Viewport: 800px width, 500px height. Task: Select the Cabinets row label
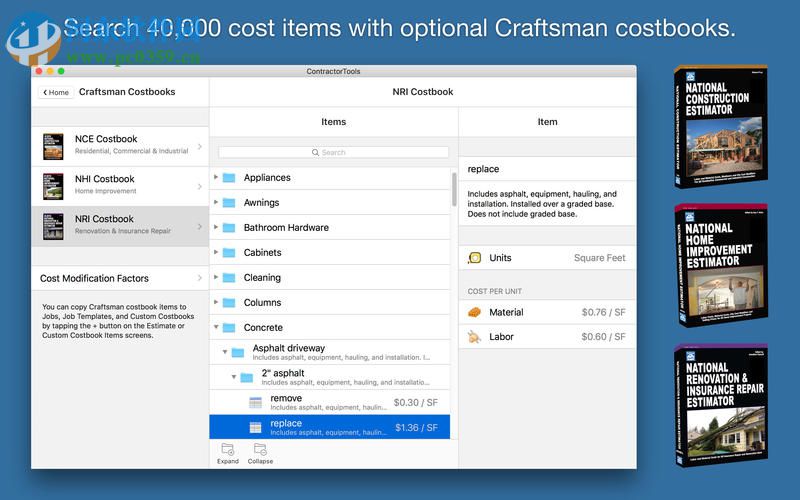[262, 253]
